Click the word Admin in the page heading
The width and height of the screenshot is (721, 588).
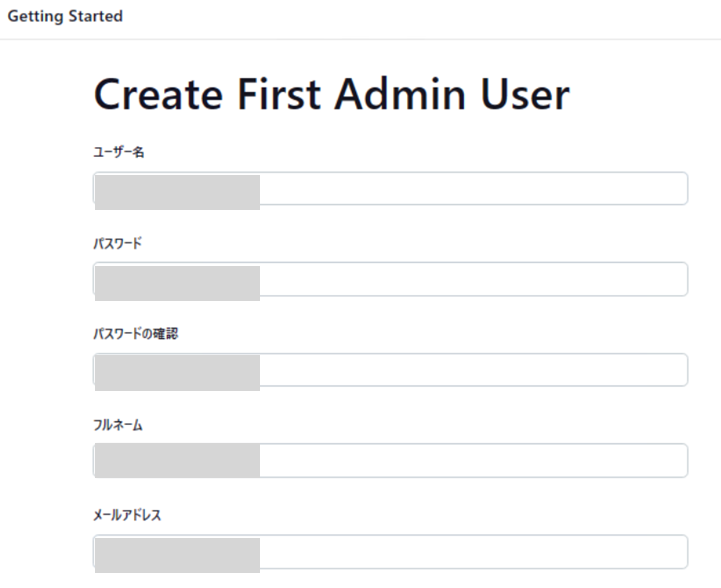click(400, 94)
